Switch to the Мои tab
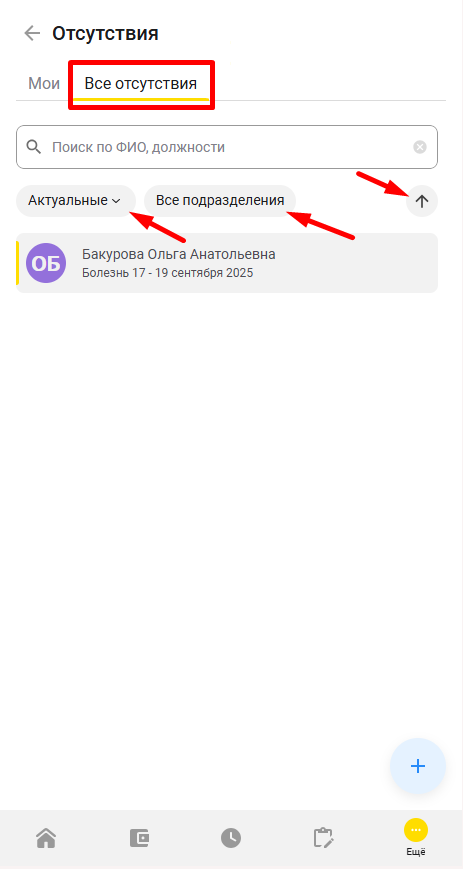Image resolution: width=463 pixels, height=869 pixels. (x=44, y=84)
